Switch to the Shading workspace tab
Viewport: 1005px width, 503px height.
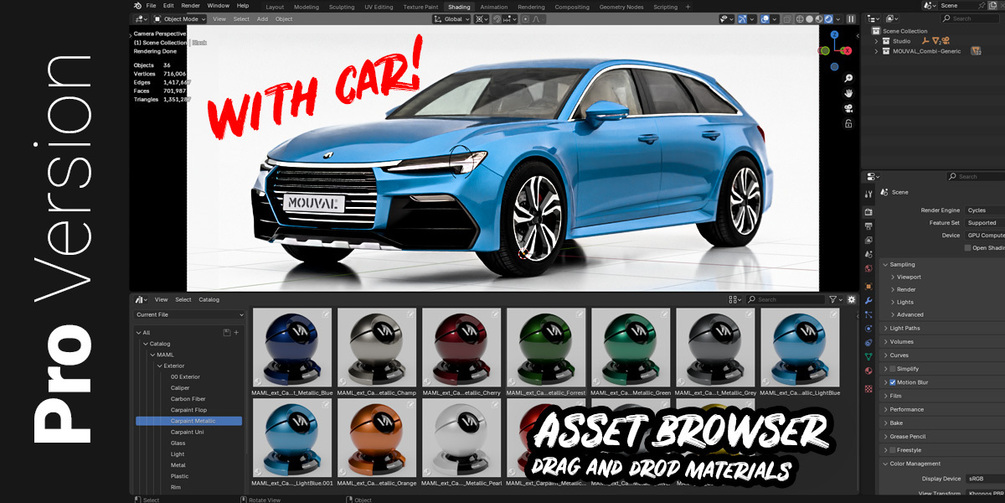(459, 7)
